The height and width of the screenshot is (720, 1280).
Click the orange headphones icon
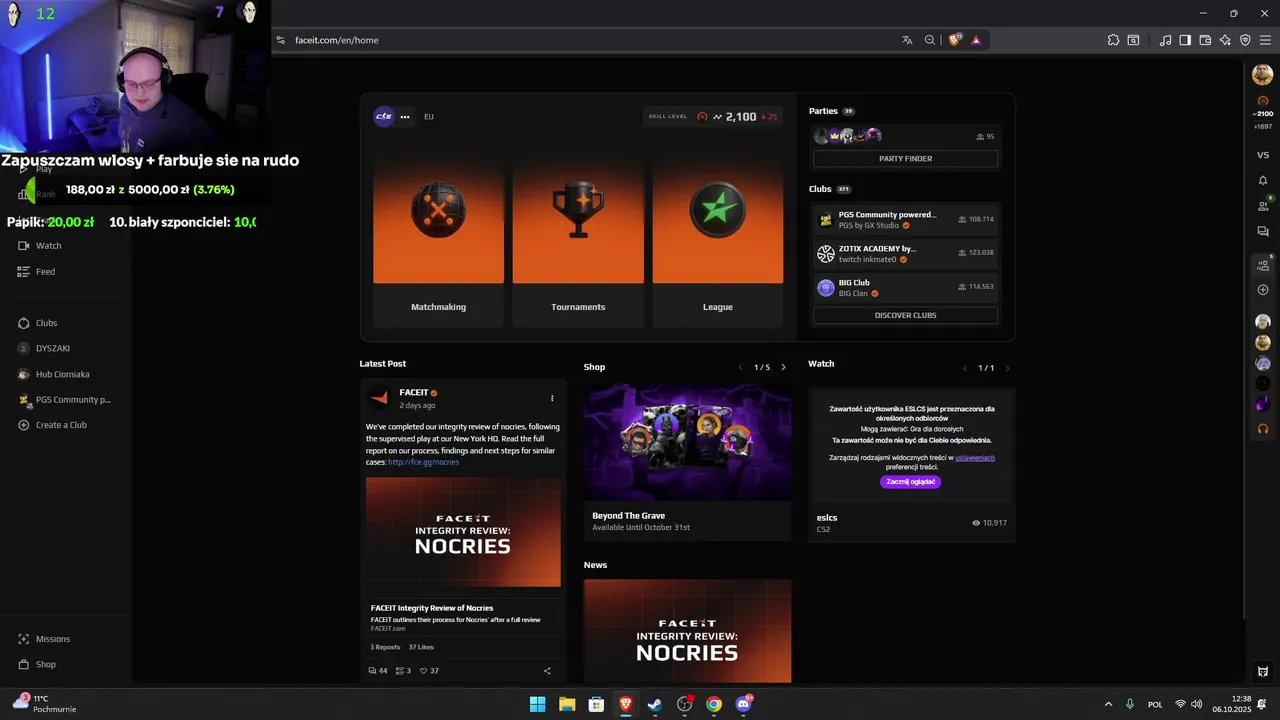pos(1263,428)
